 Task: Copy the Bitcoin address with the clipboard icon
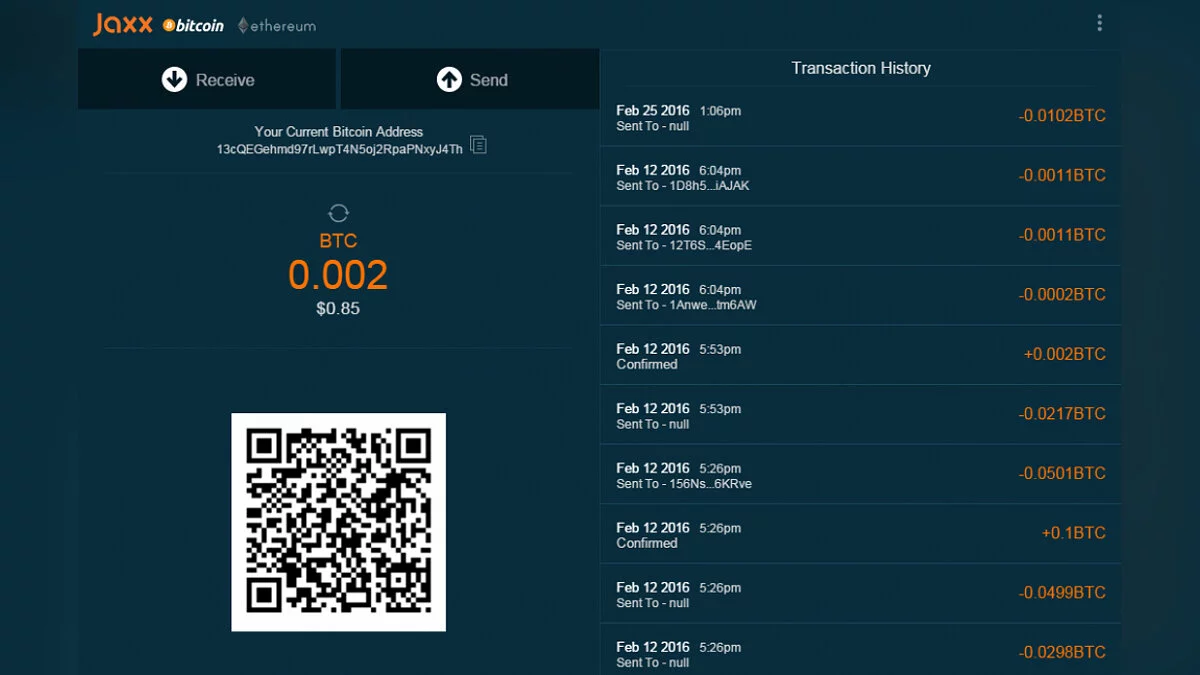point(479,145)
